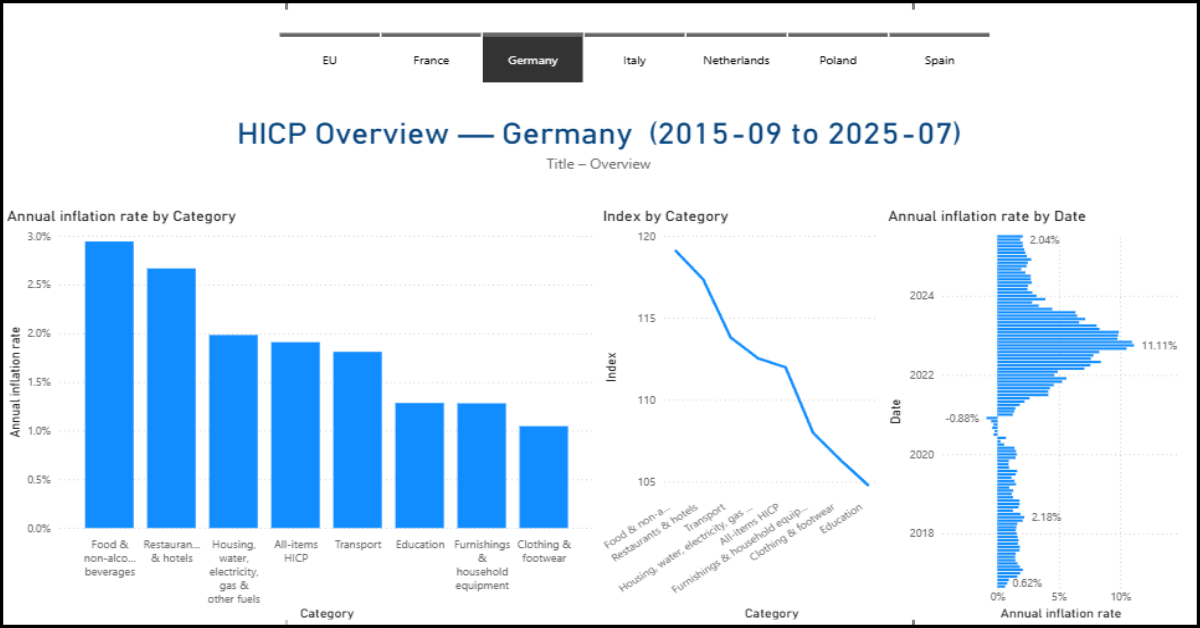This screenshot has width=1200, height=628.
Task: Select the Restaurants & hotels bar
Action: 171,398
